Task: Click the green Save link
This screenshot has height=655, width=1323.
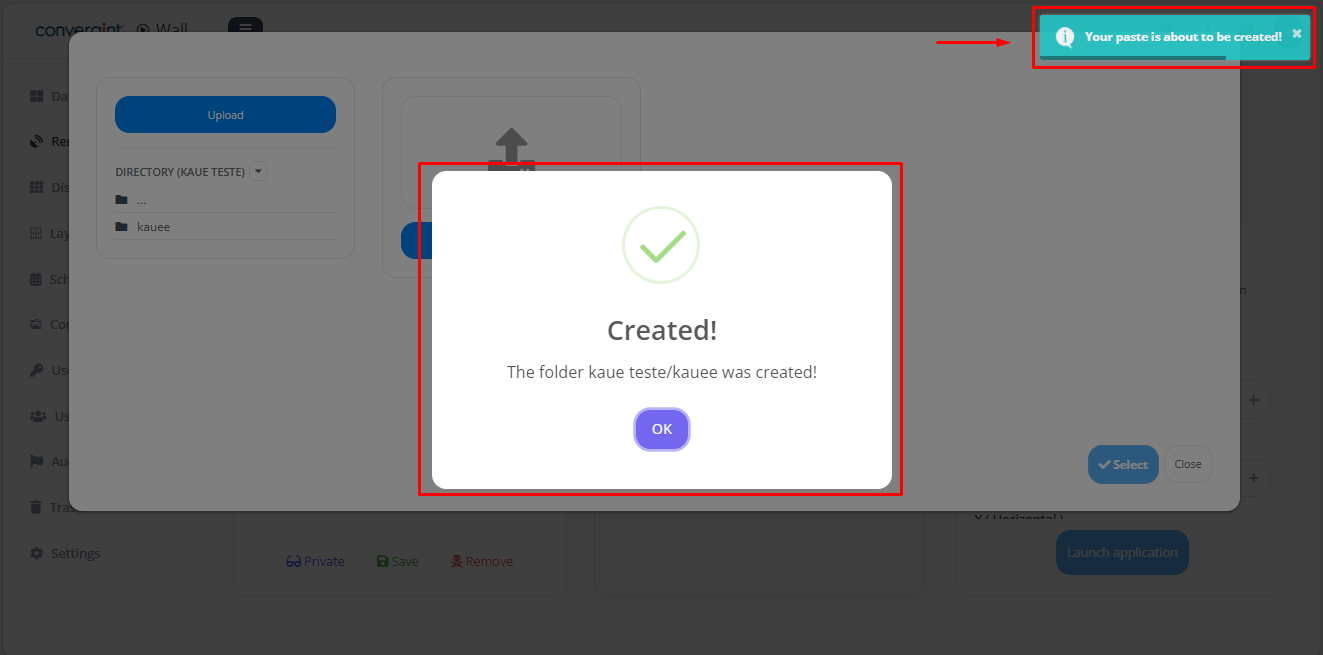Action: coord(397,561)
